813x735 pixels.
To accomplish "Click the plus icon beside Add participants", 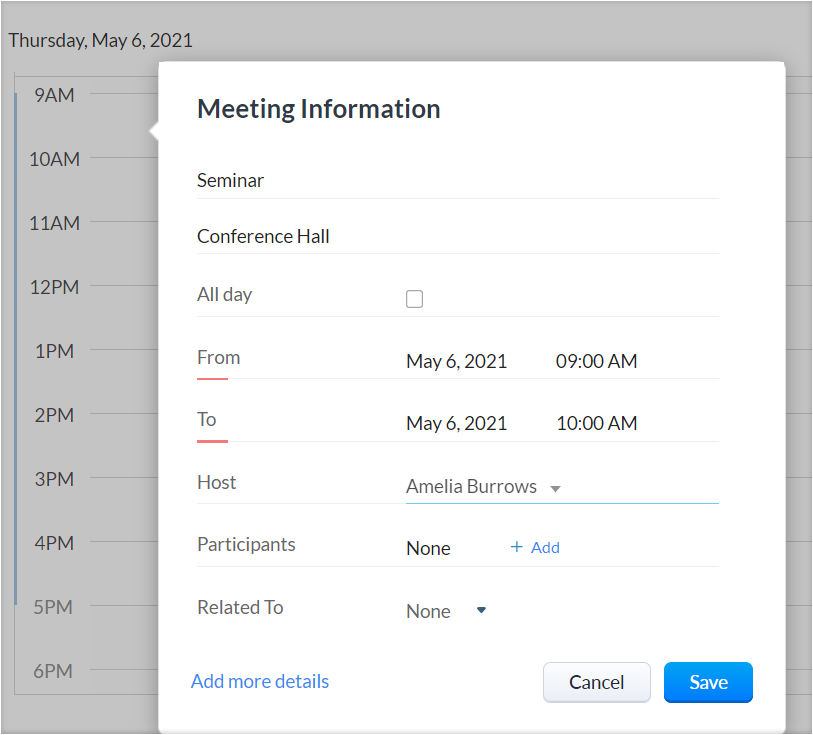I will 516,547.
